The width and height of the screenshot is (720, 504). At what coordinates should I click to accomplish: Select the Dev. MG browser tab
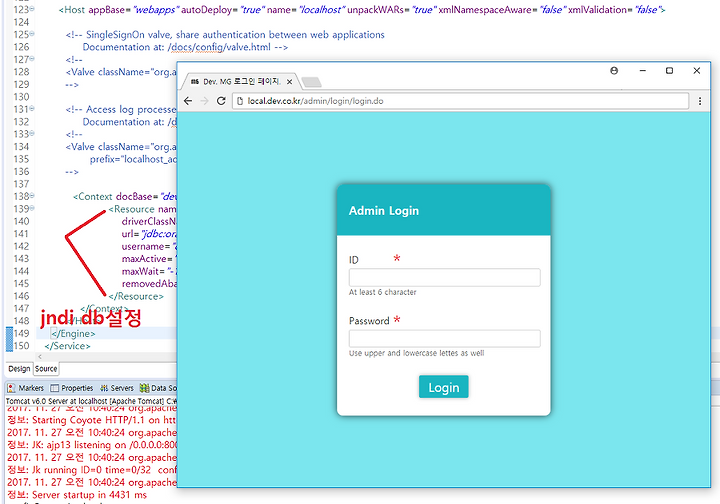[239, 82]
